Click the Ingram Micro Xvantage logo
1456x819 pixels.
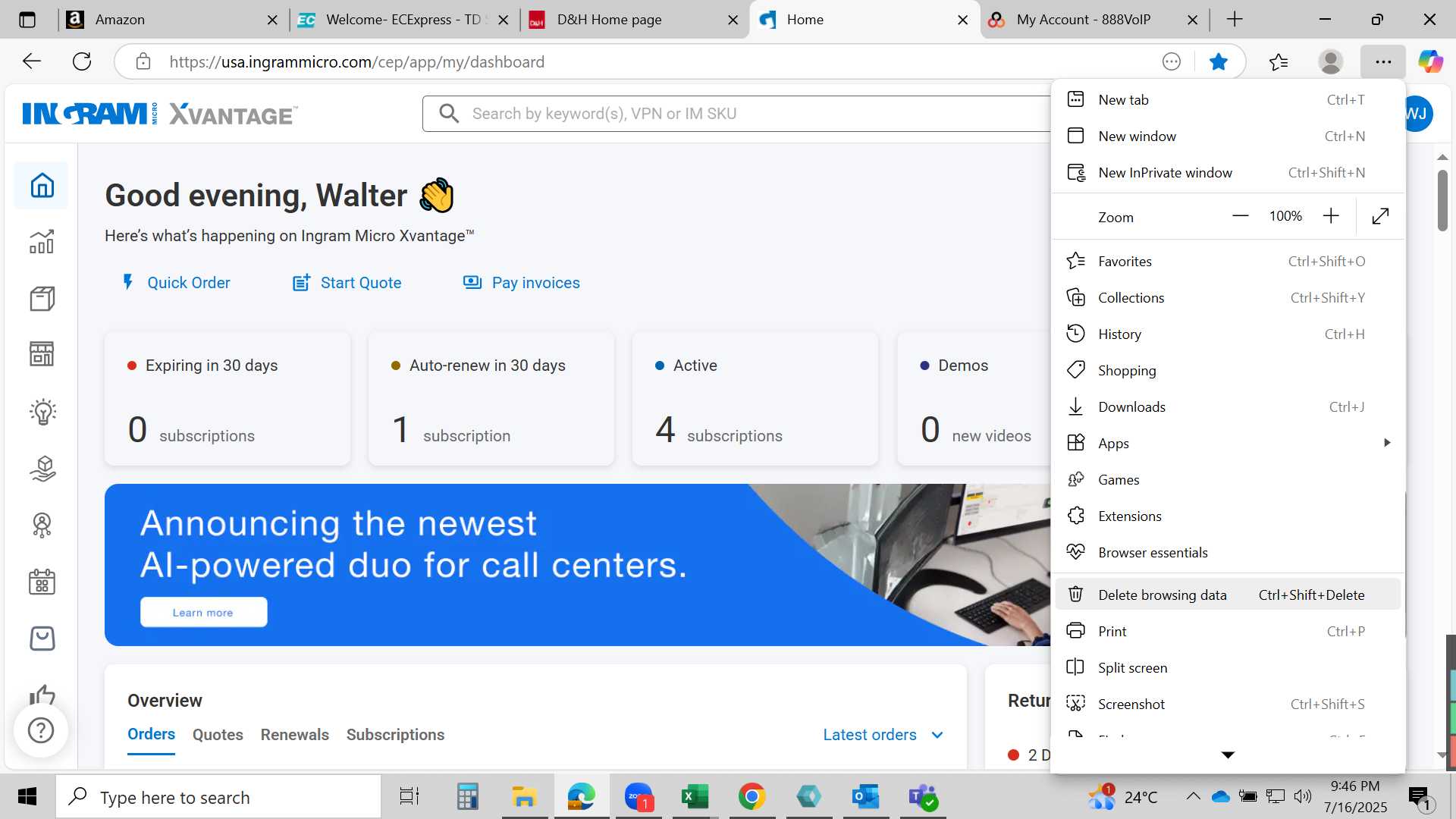point(160,114)
